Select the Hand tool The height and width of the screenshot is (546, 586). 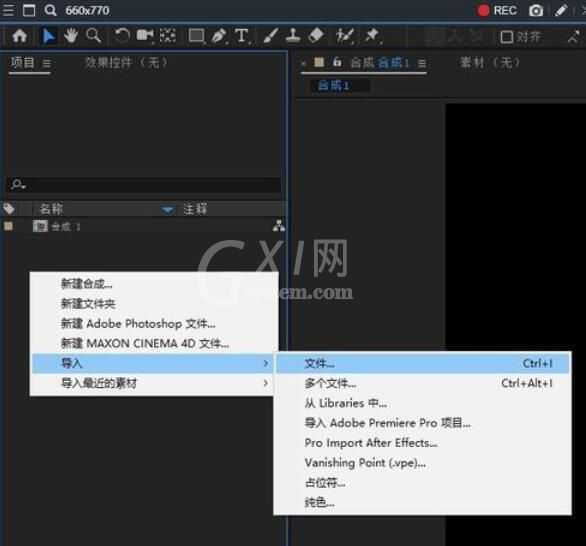click(70, 36)
